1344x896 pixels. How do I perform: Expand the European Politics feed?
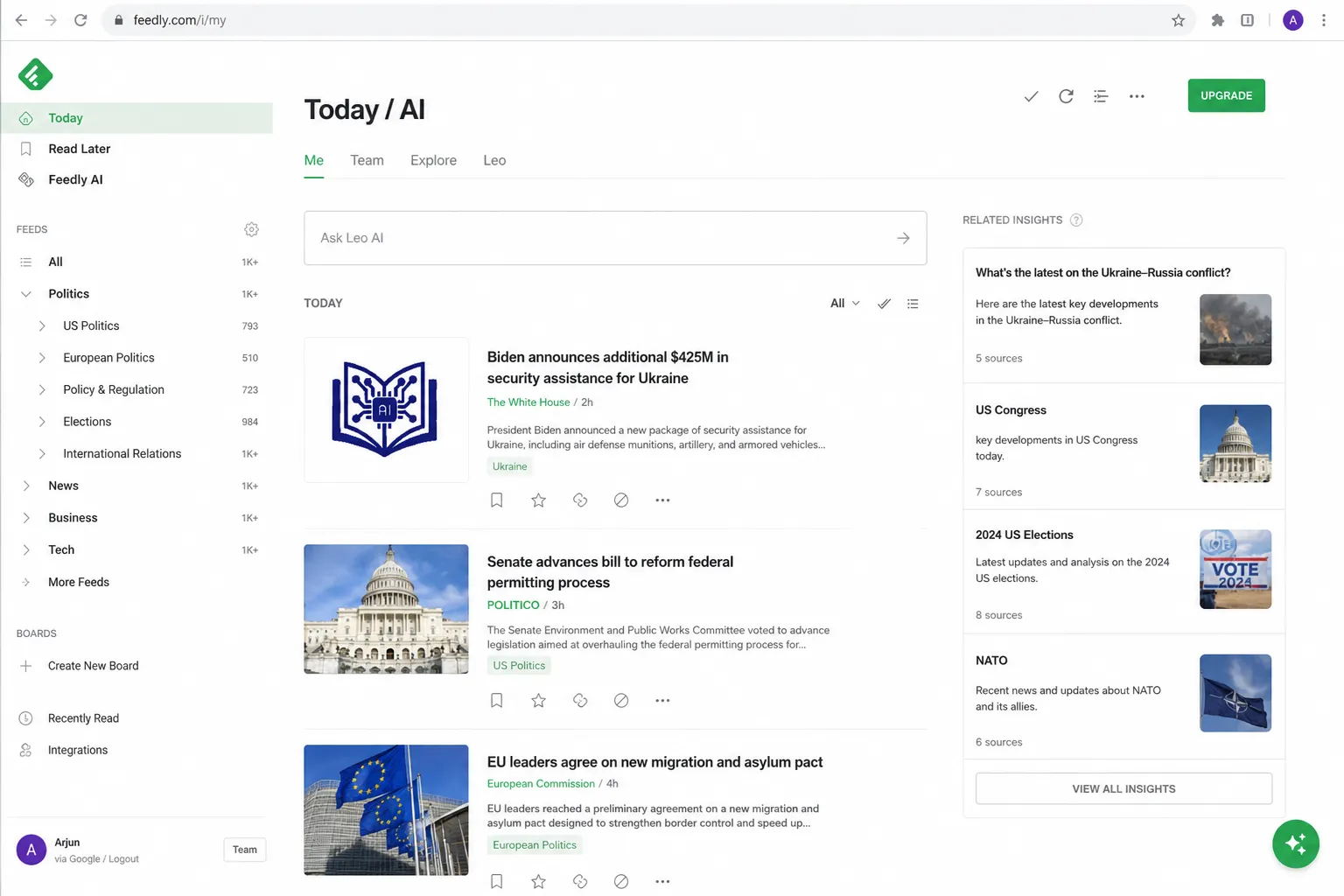point(41,358)
